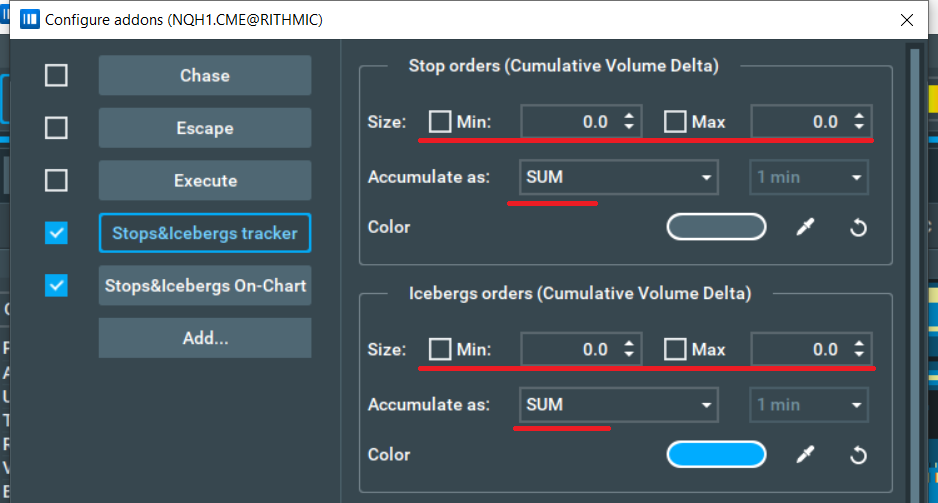
Task: Enable the Chase addon checkbox
Action: click(57, 76)
